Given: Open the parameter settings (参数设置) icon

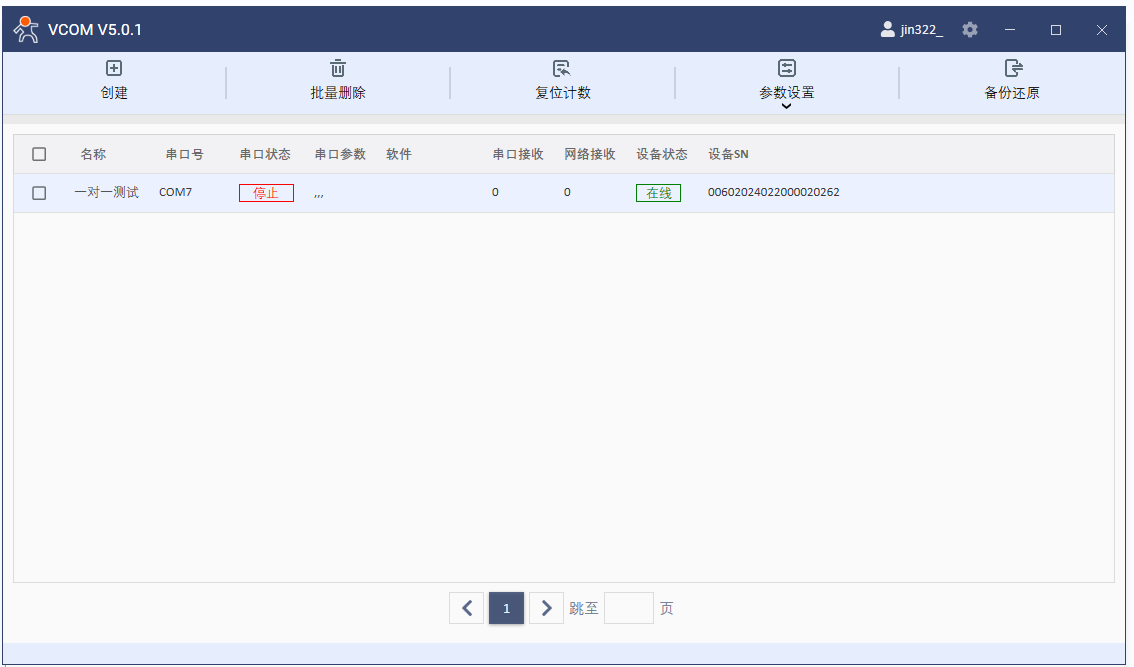Looking at the screenshot, I should pos(787,68).
